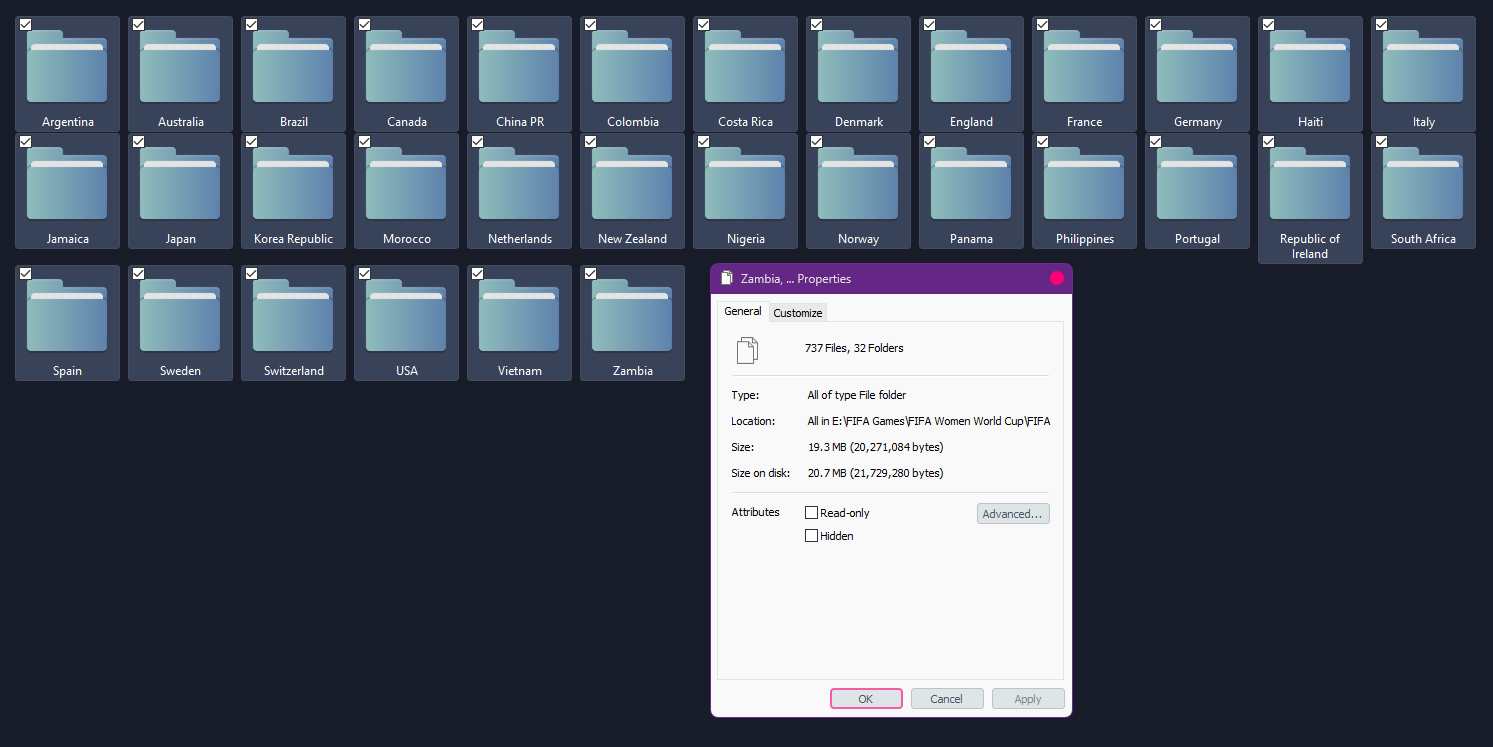This screenshot has height=747, width=1493.
Task: Uncheck the South Africa folder checkbox
Action: pyautogui.click(x=1381, y=141)
